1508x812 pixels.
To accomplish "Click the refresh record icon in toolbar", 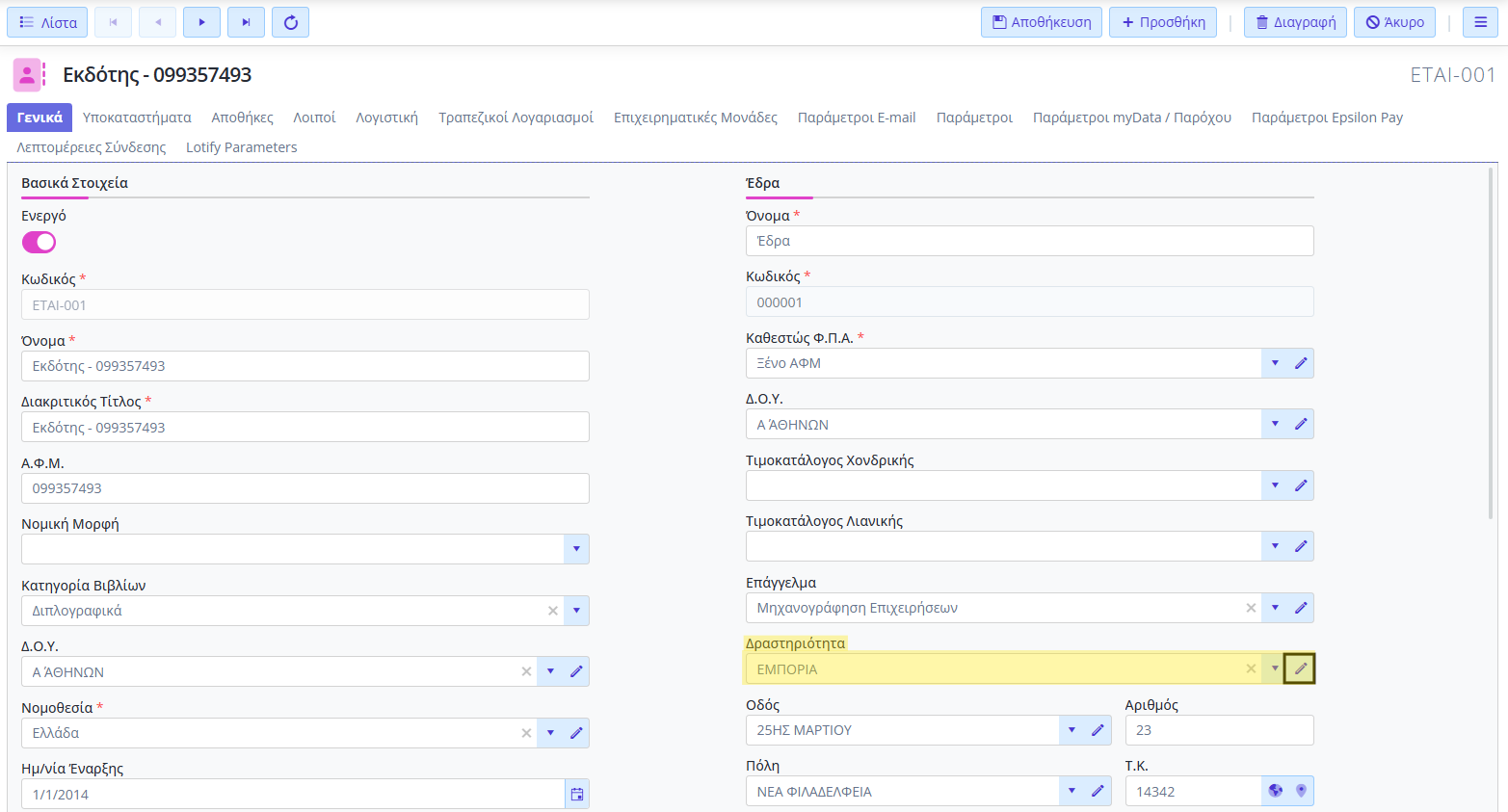I will tap(290, 22).
